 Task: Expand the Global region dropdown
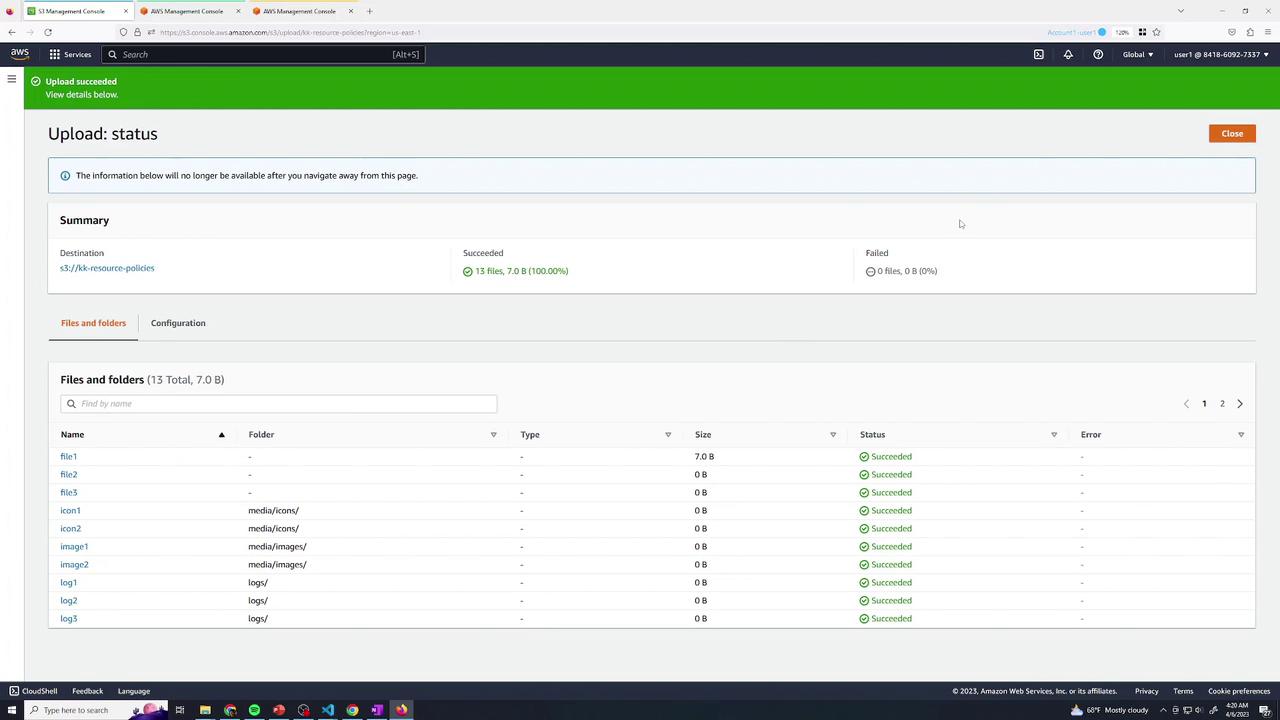[x=1138, y=54]
